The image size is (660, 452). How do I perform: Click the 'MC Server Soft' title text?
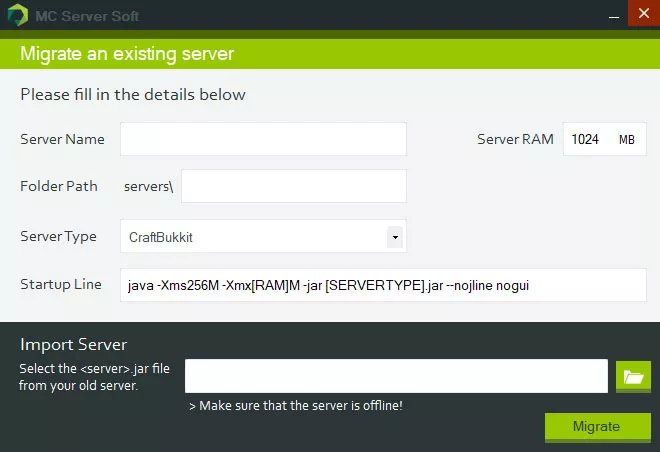87,16
